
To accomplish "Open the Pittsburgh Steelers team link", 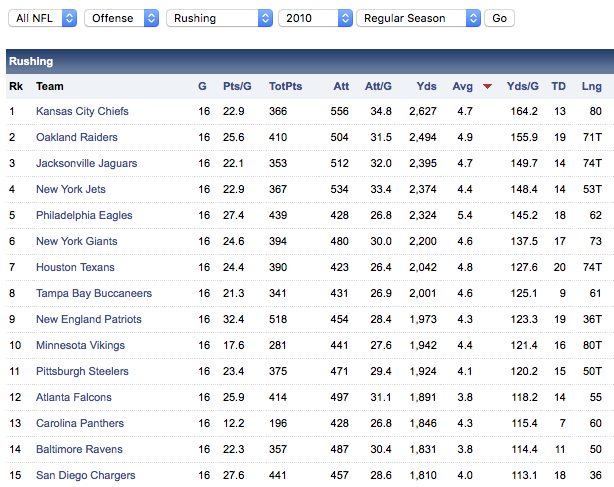I will click(x=82, y=371).
